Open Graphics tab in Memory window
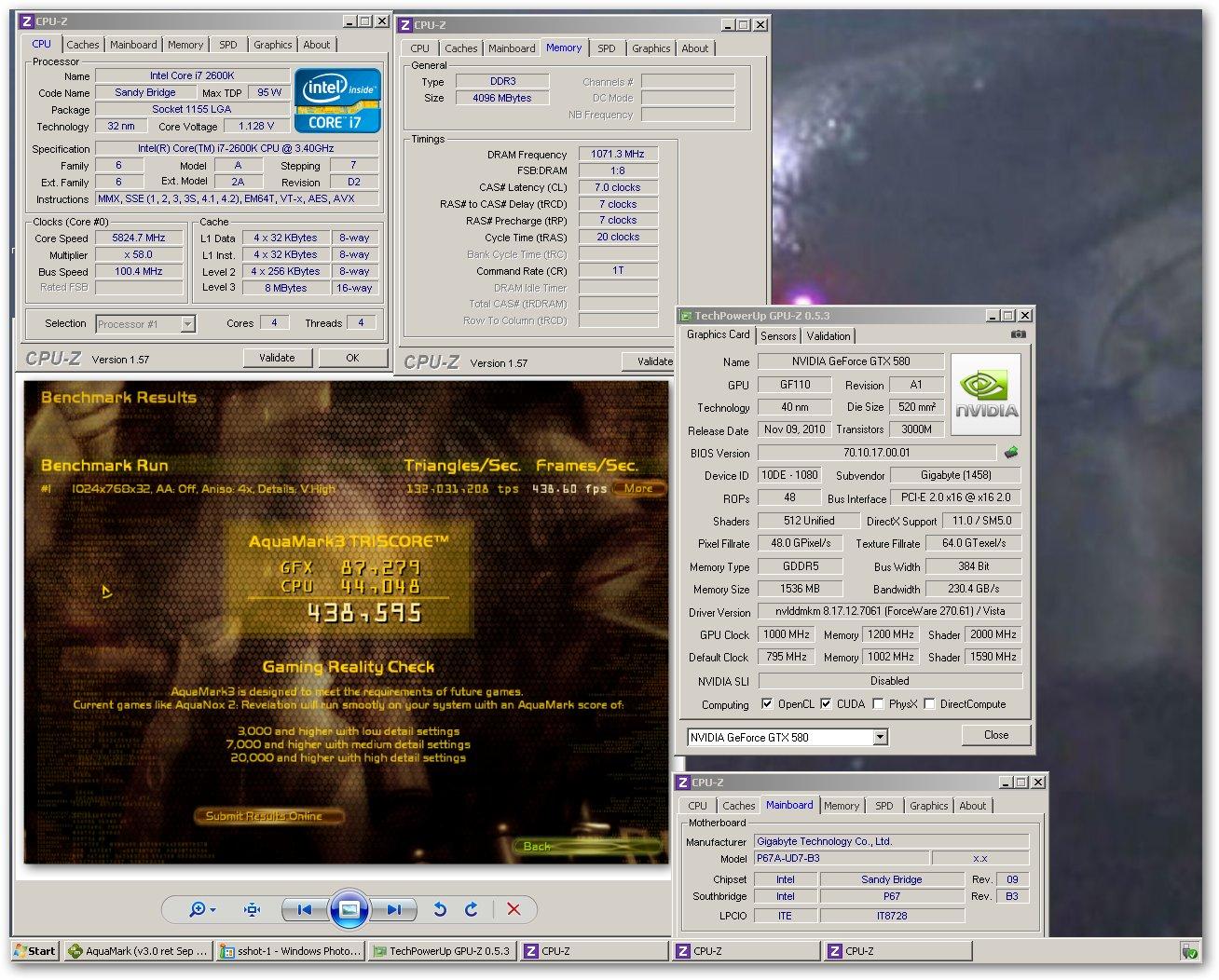 click(x=651, y=48)
